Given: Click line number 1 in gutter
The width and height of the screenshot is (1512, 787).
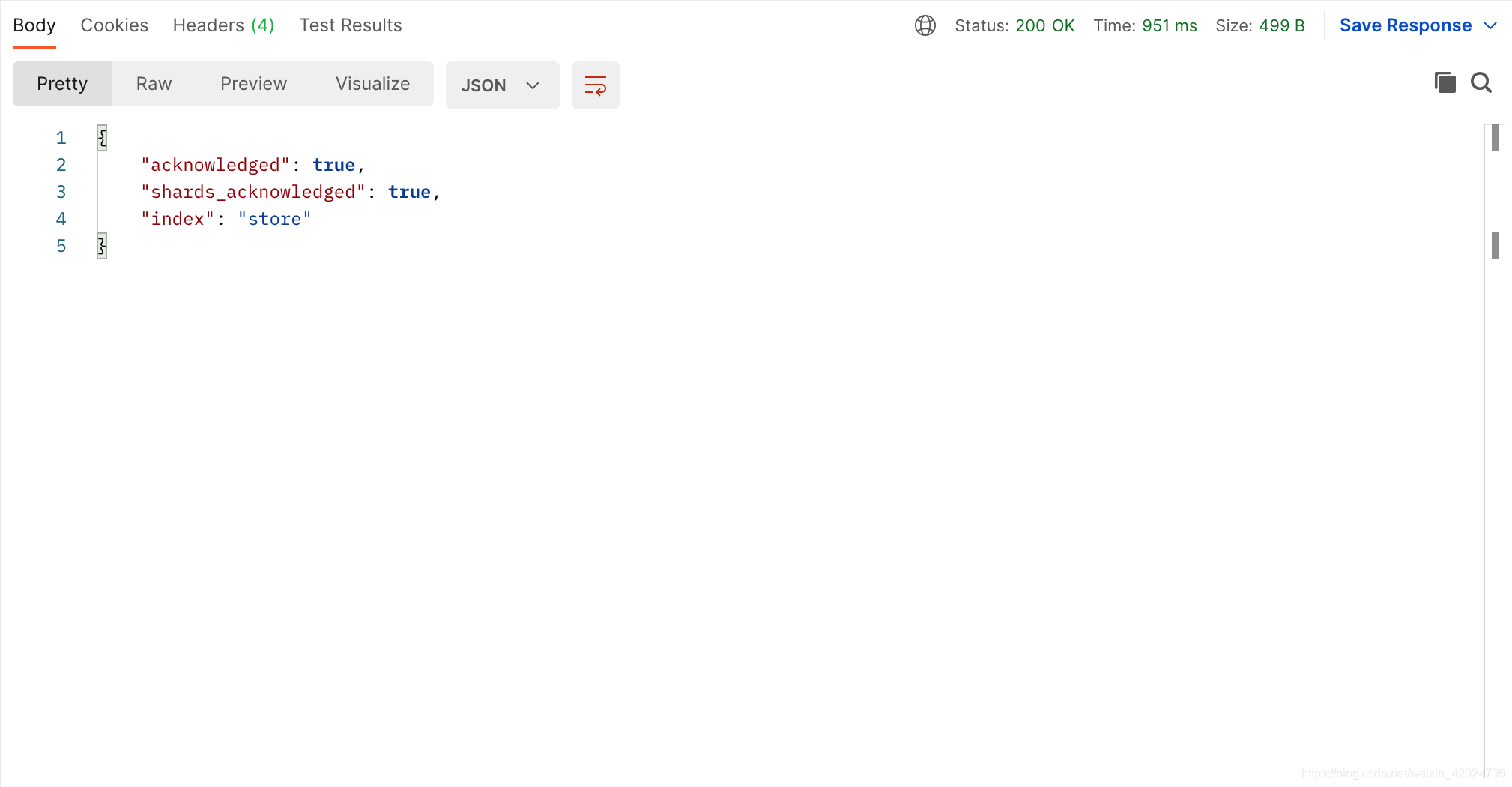Looking at the screenshot, I should (61, 138).
